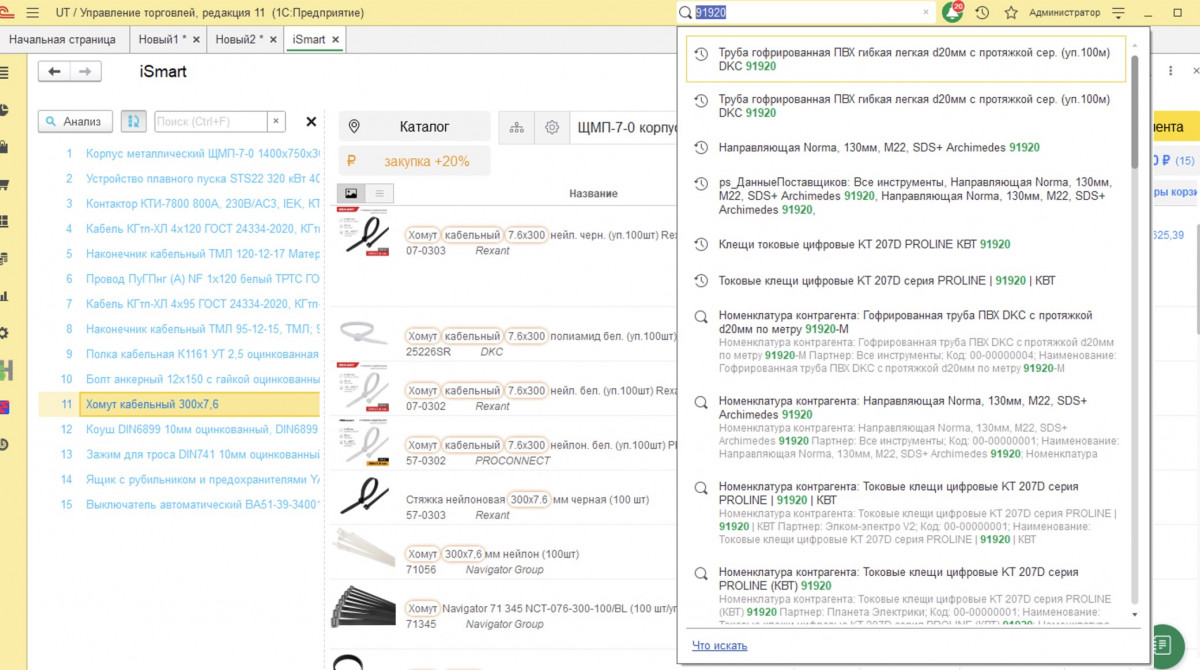Open the history clock icon in title bar
This screenshot has height=670, width=1200.
click(x=982, y=13)
